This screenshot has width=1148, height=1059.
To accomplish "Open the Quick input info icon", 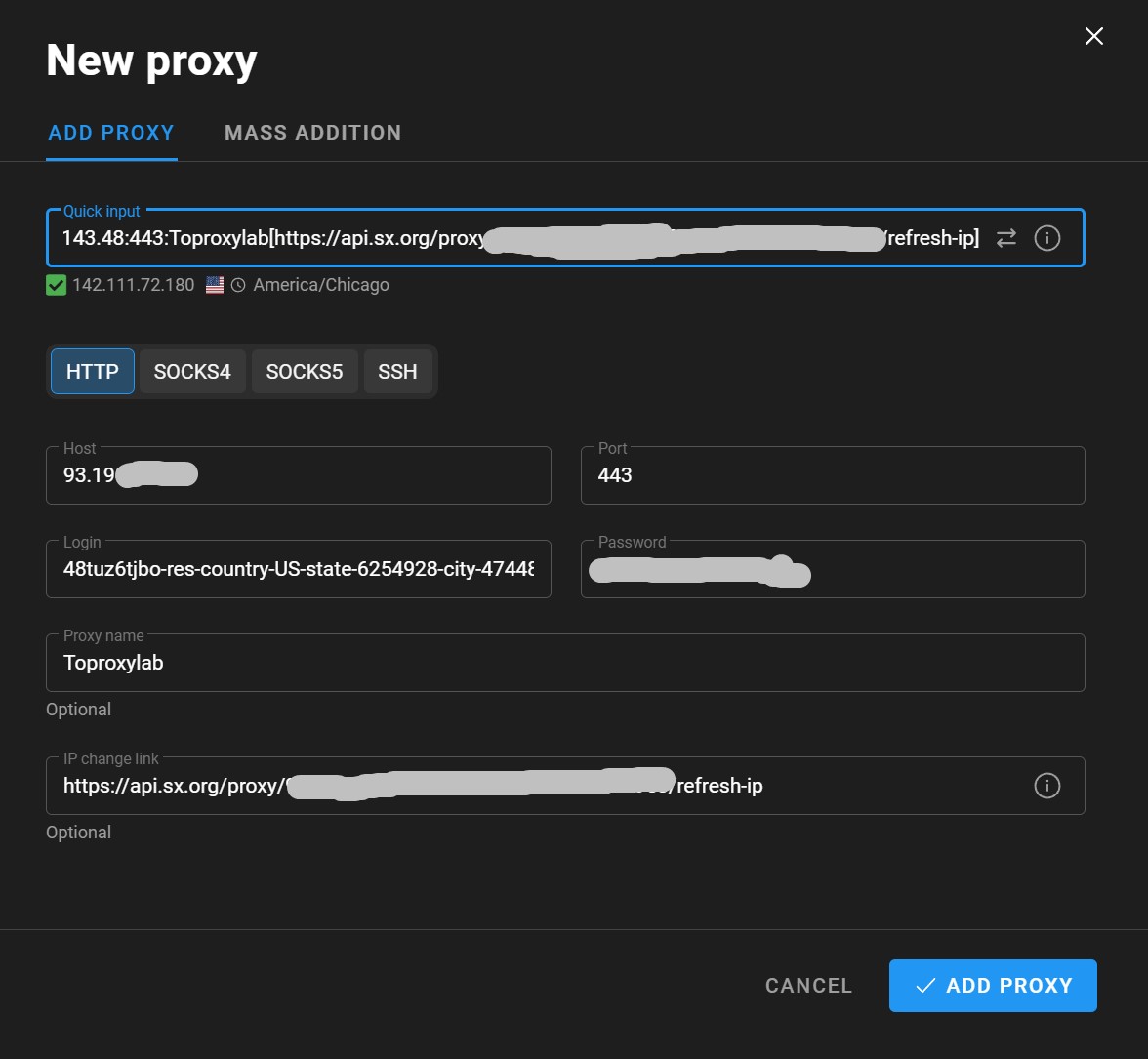I will coord(1046,238).
